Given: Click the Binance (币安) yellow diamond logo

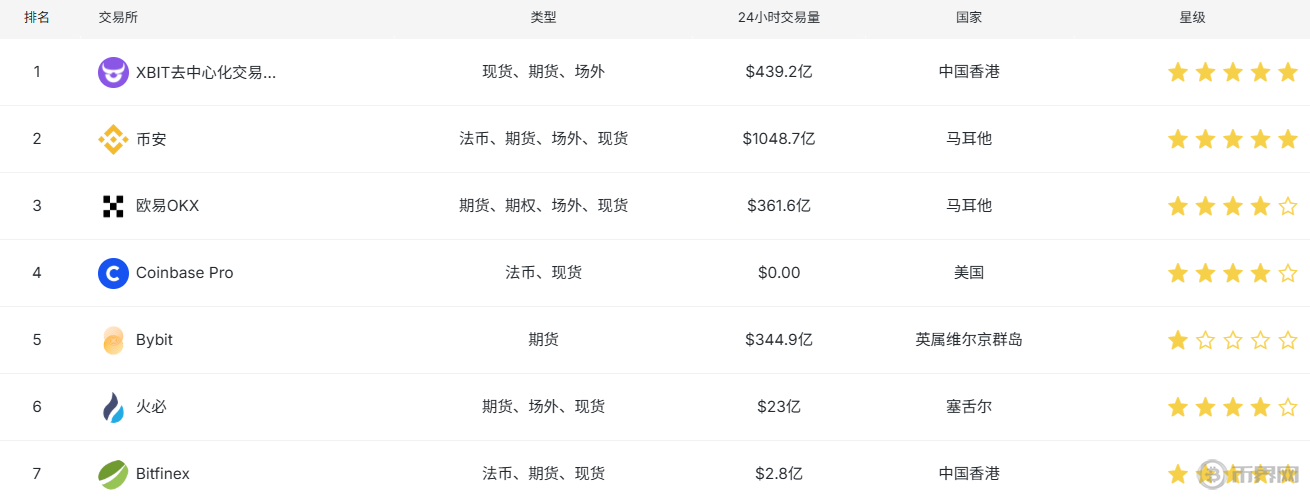Looking at the screenshot, I should tap(113, 139).
